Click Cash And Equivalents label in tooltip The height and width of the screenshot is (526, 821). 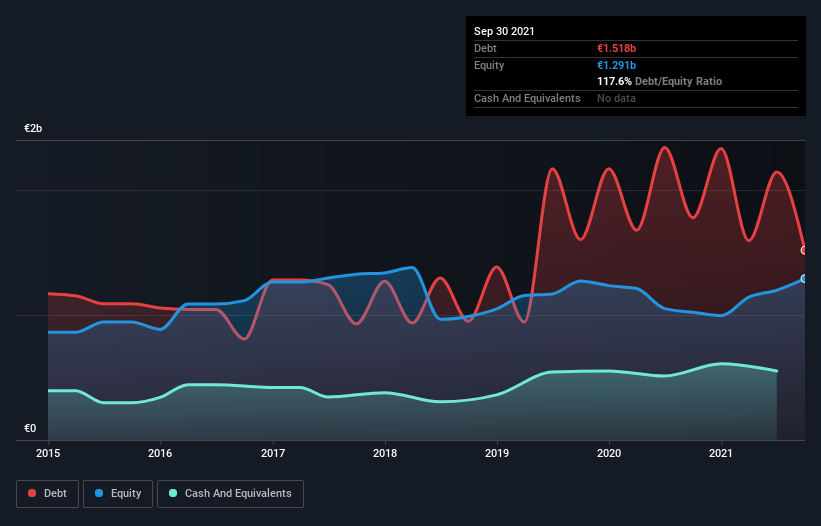pos(527,98)
